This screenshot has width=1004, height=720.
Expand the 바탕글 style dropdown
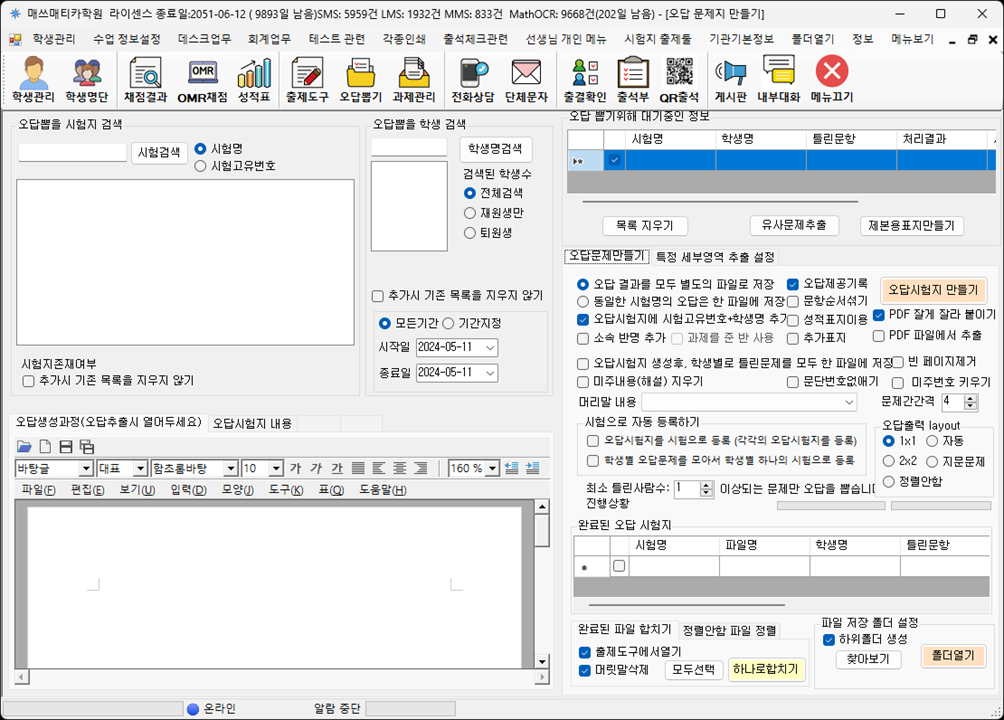[86, 468]
